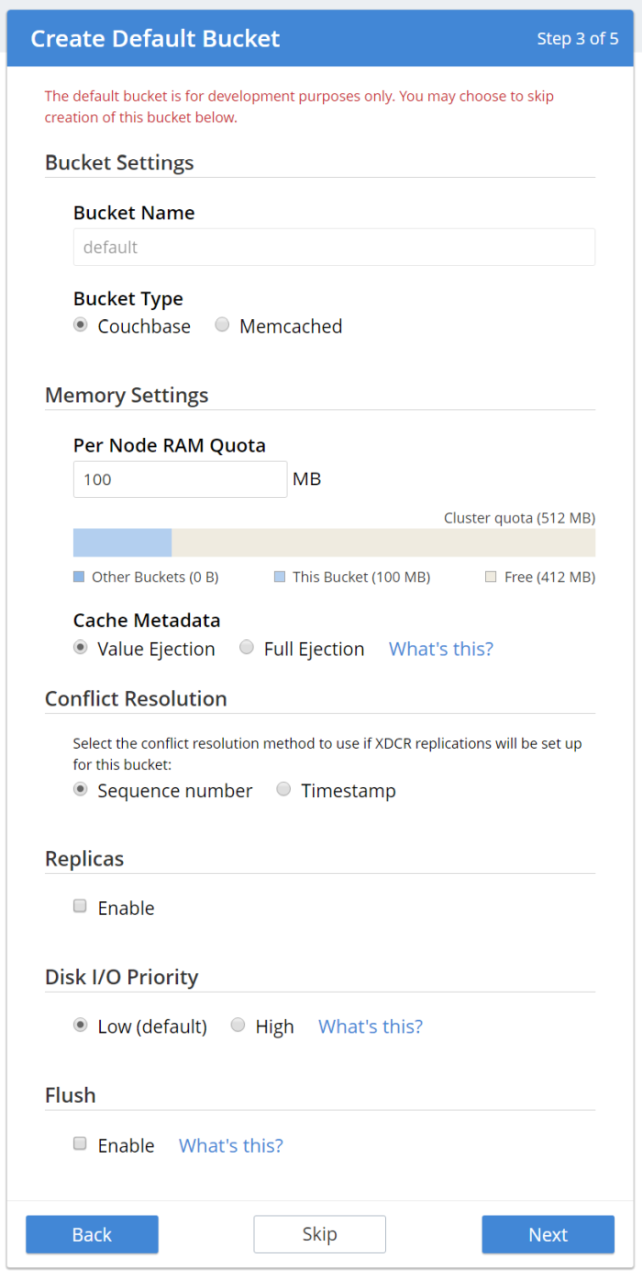Choose Value Ejection for cache metadata

[x=80, y=648]
